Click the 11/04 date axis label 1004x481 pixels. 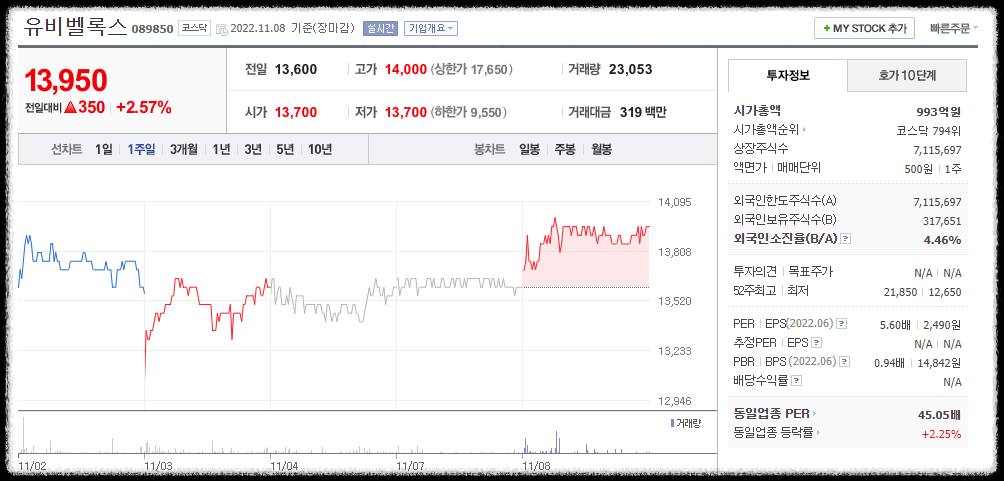(x=284, y=465)
